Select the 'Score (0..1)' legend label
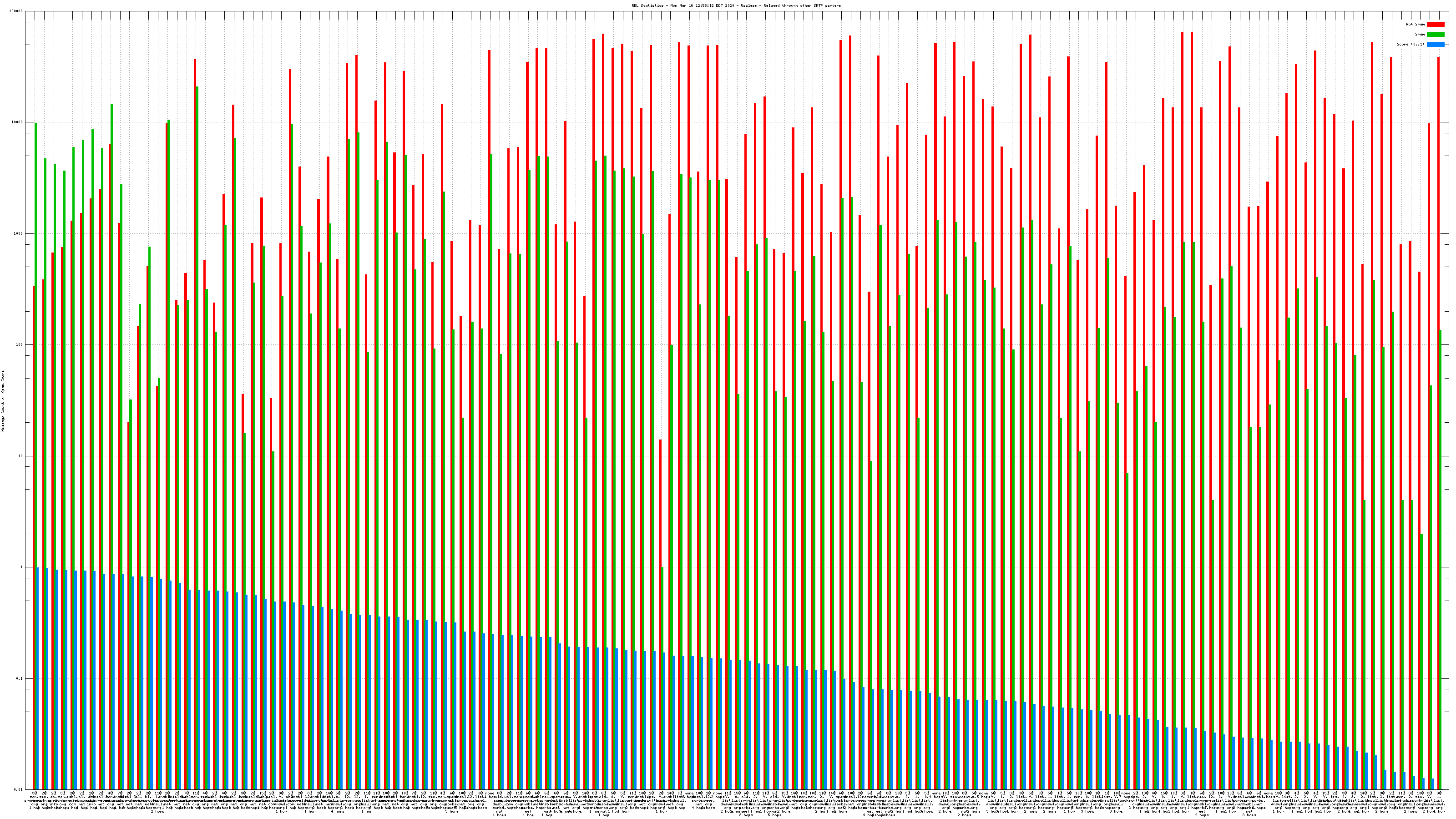 click(1410, 44)
